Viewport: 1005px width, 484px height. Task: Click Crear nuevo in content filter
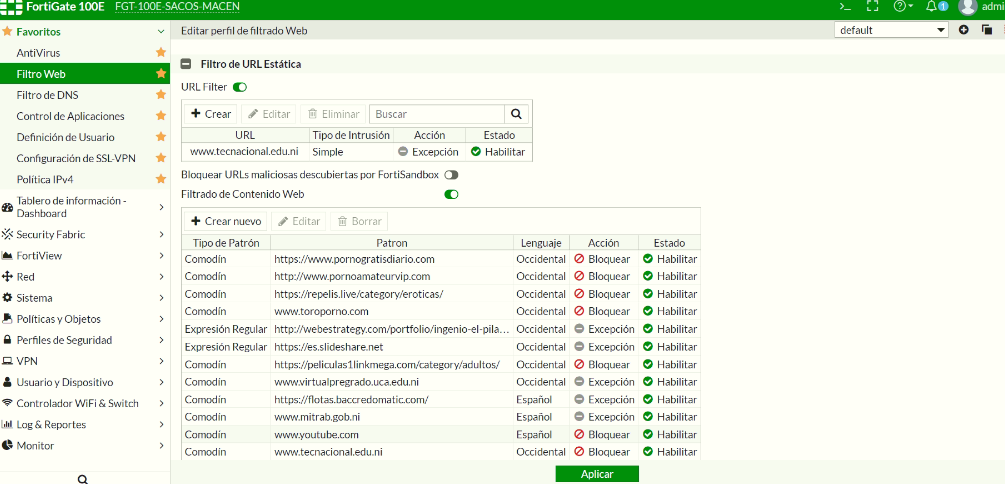[226, 221]
